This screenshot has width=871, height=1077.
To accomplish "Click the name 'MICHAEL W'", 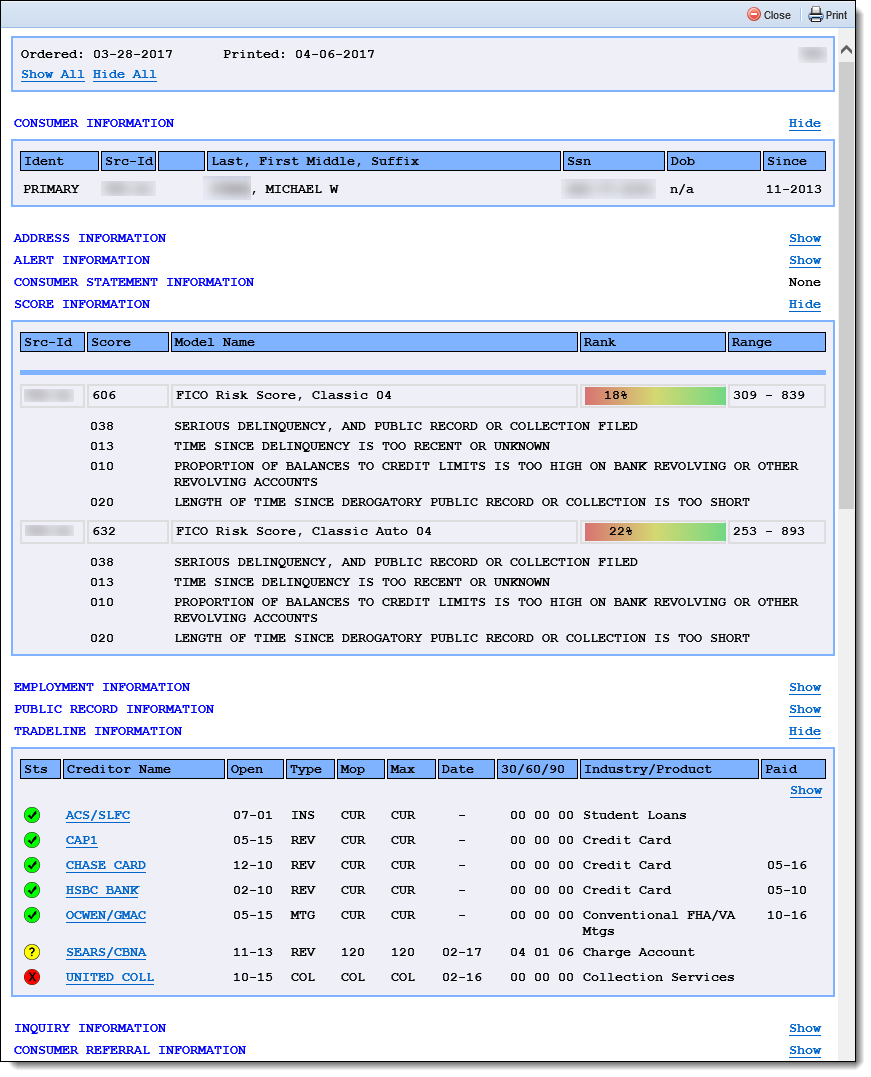I will pyautogui.click(x=302, y=190).
